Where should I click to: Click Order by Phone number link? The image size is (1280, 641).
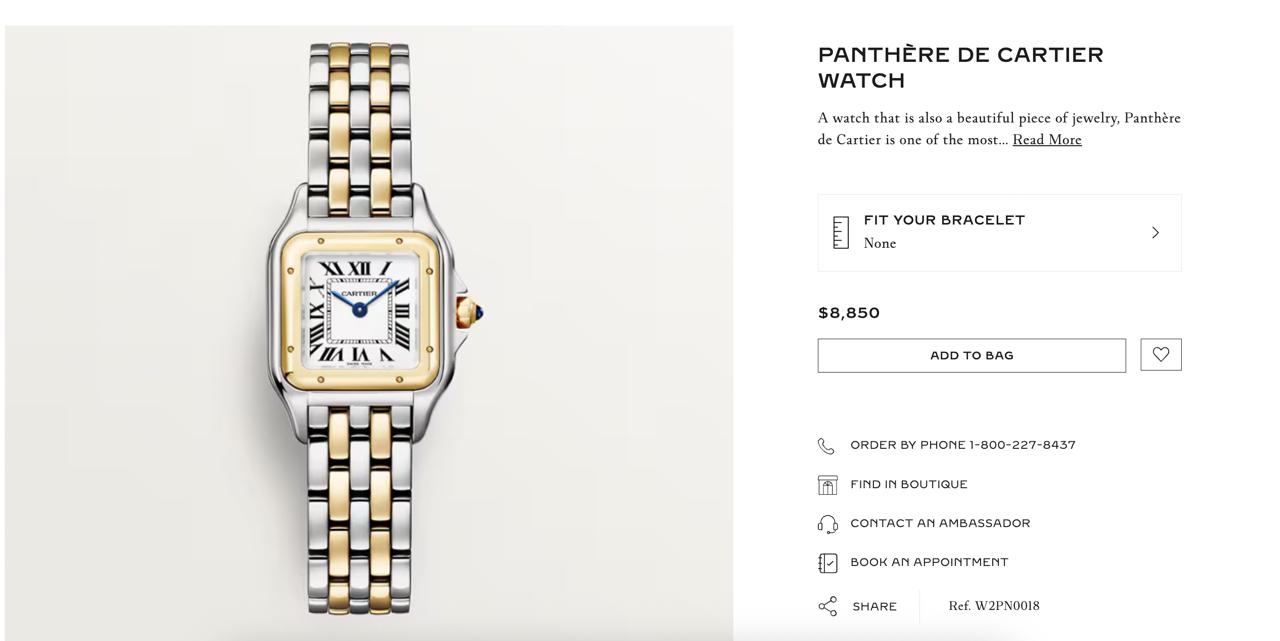pos(963,446)
